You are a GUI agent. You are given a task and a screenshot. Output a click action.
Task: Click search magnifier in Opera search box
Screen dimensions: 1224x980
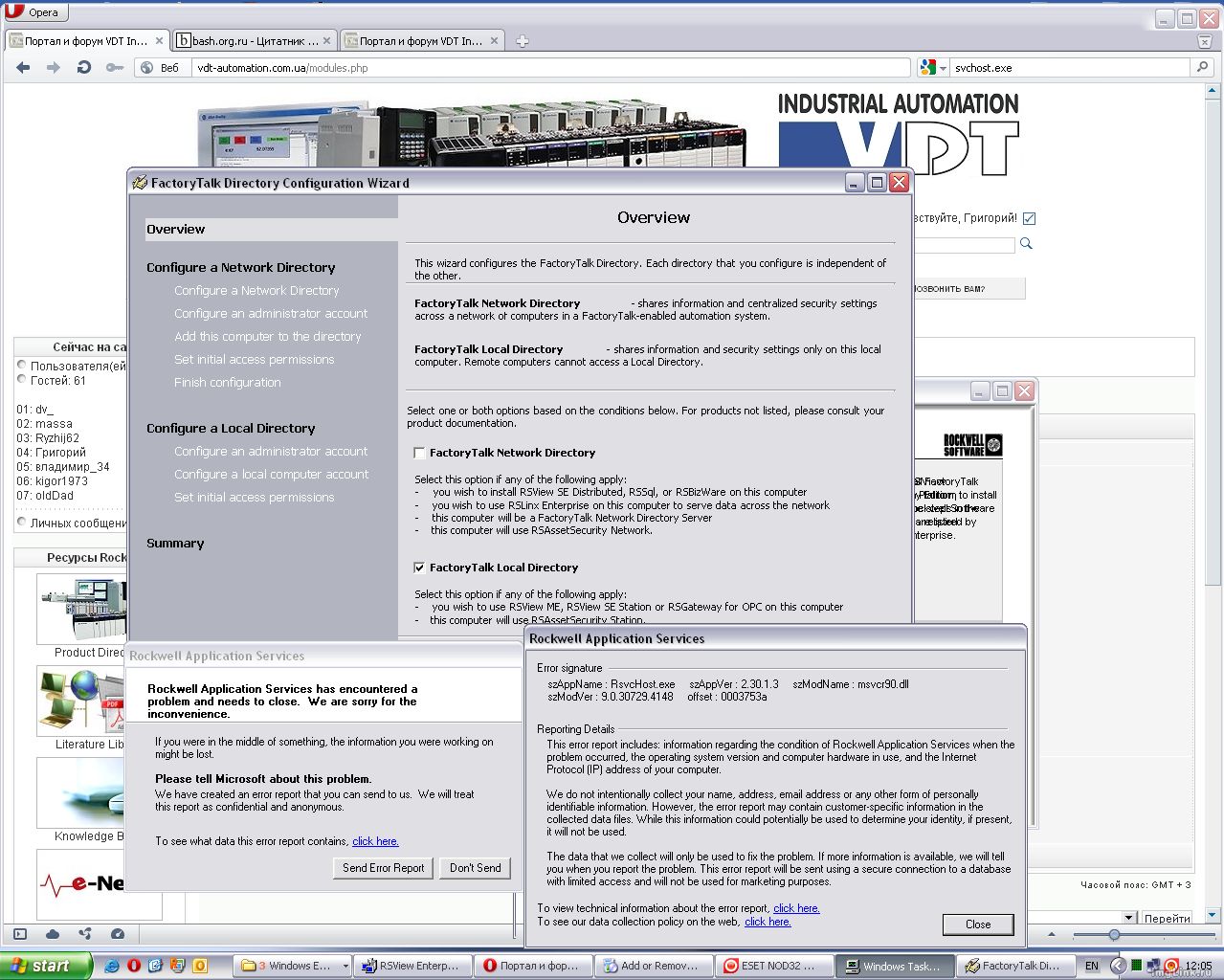click(1202, 68)
